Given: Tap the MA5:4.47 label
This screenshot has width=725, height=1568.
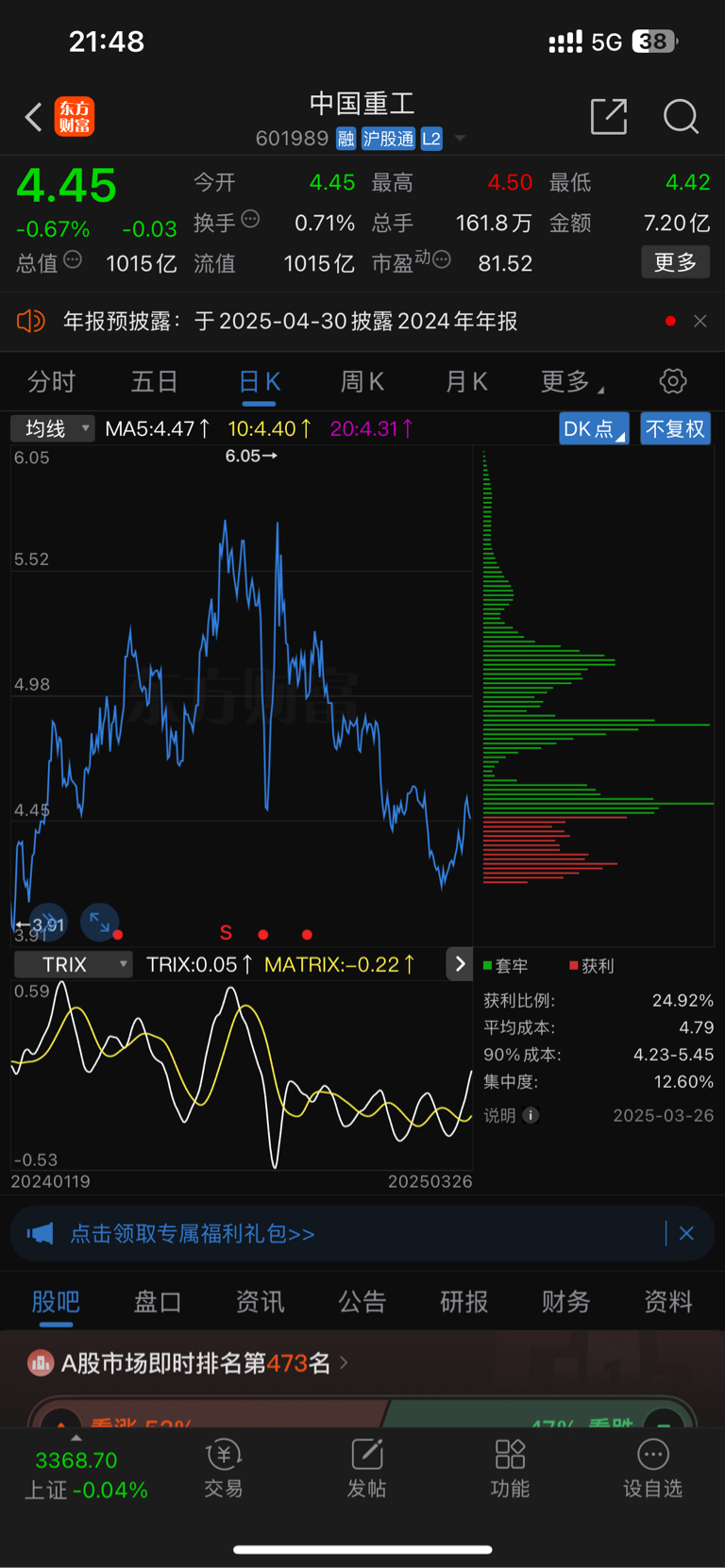Looking at the screenshot, I should coord(157,428).
